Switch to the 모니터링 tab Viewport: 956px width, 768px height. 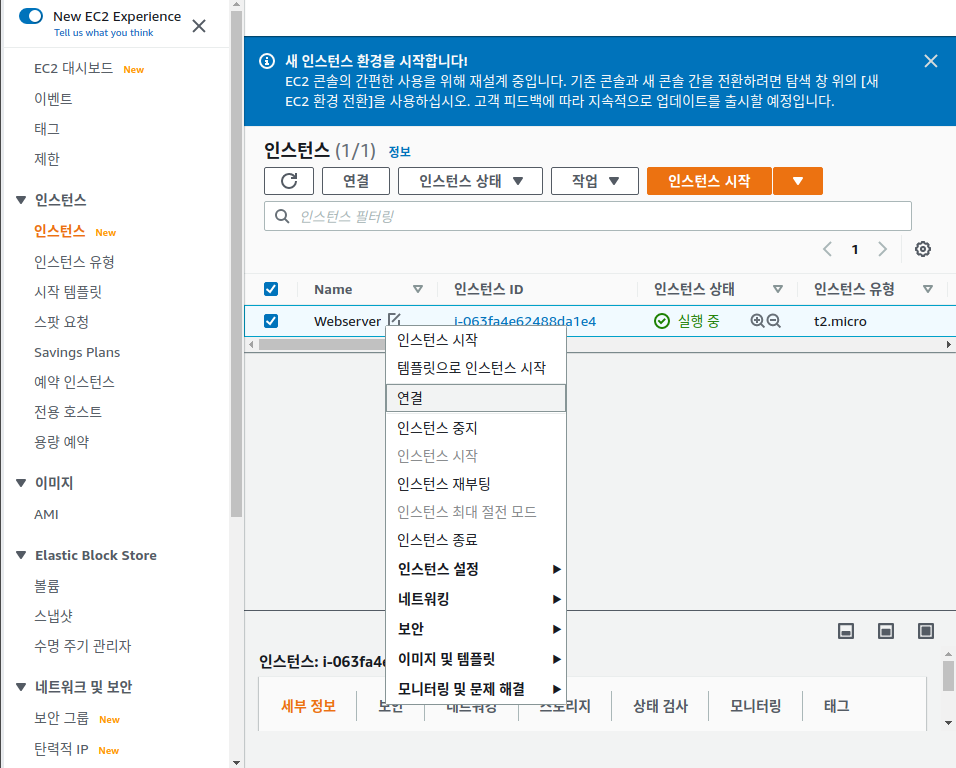(x=755, y=706)
